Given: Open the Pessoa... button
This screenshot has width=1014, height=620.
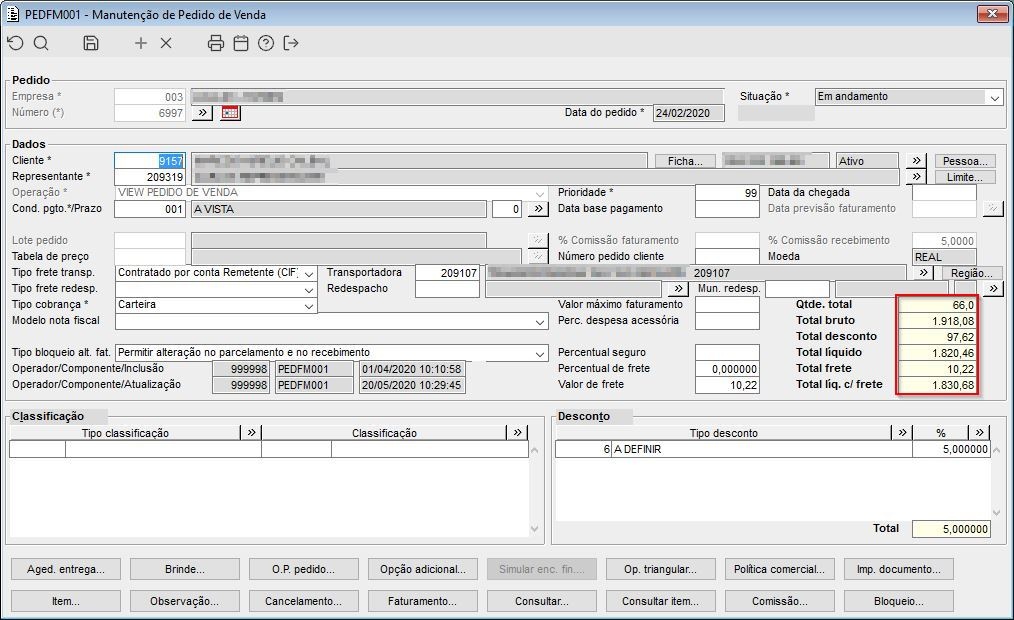Looking at the screenshot, I should coord(965,161).
